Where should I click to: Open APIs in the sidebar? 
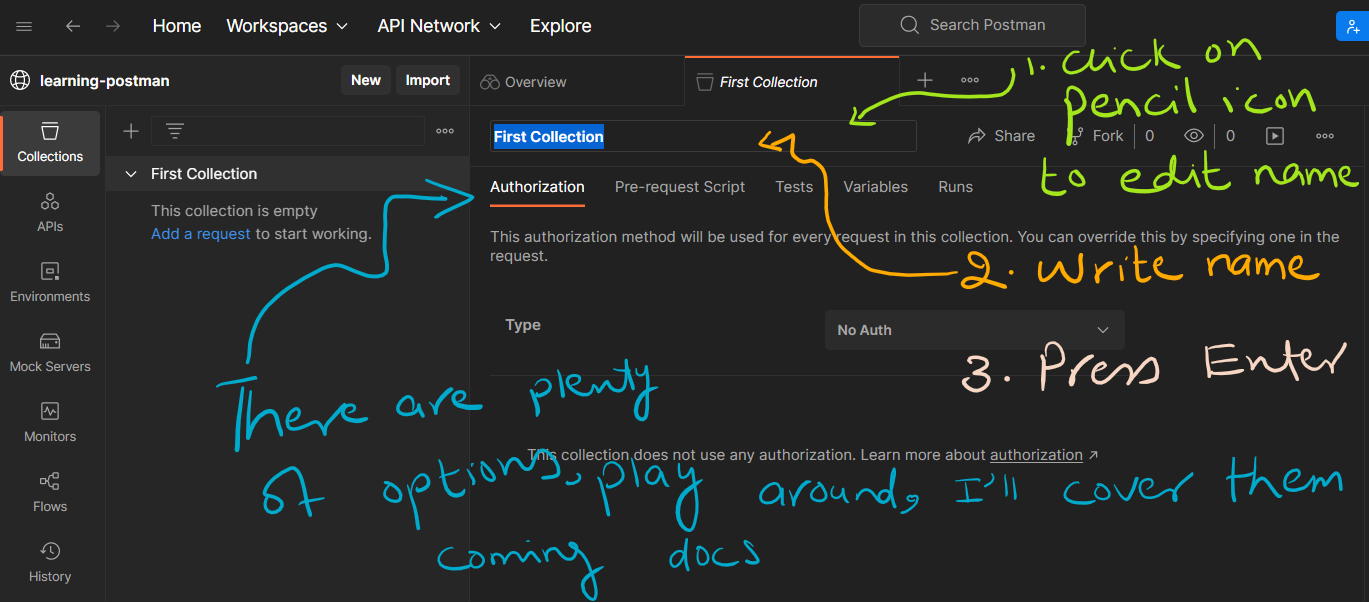pos(50,213)
